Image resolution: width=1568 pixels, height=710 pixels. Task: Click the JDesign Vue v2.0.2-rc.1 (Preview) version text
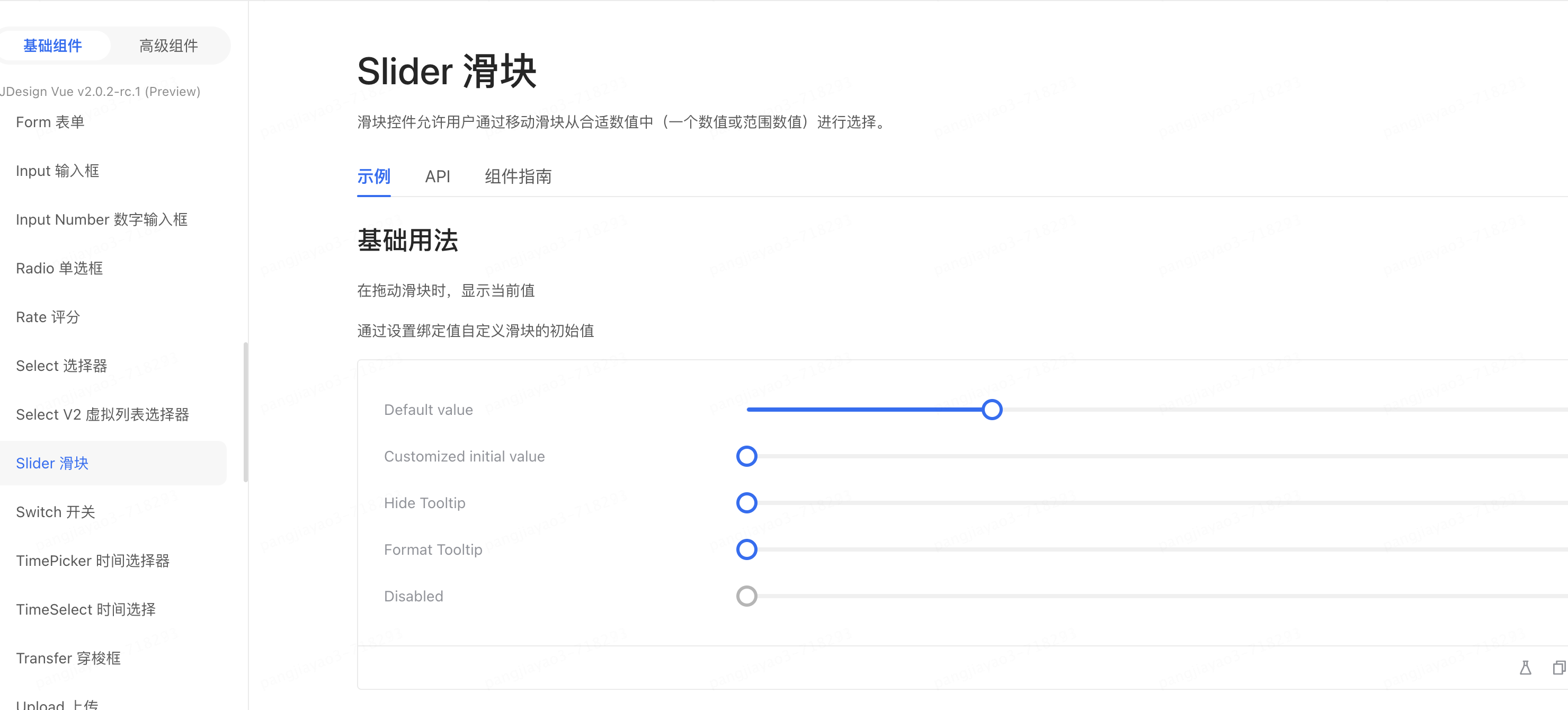[100, 91]
